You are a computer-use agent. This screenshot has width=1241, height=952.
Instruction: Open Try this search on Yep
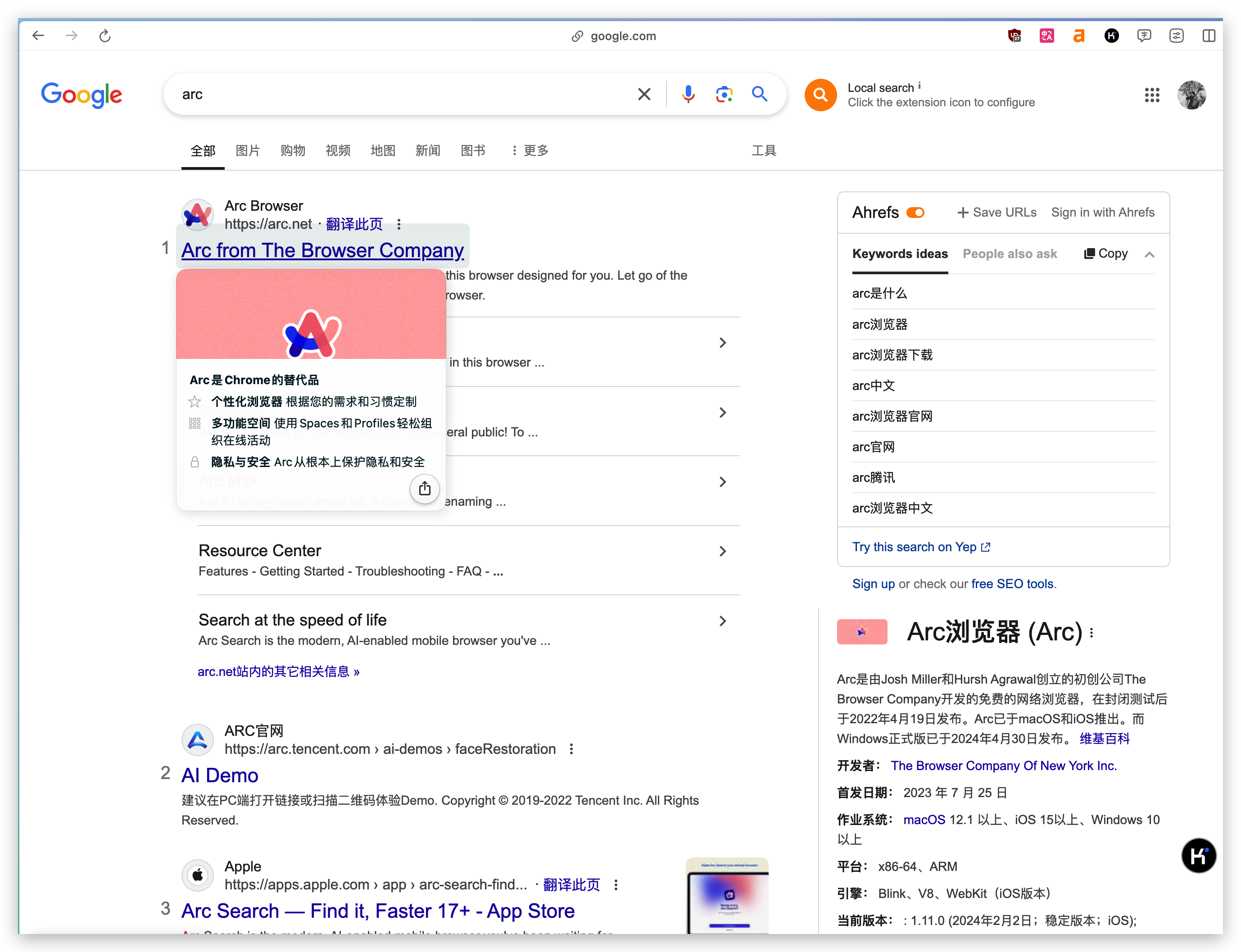pos(914,546)
